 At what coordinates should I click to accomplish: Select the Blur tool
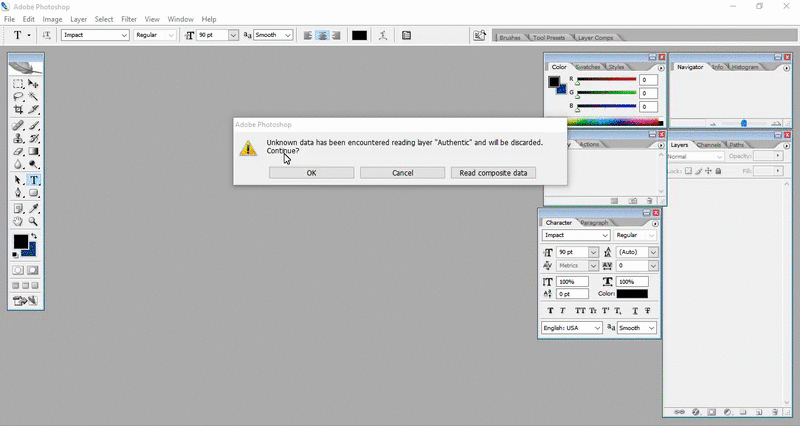[18, 164]
